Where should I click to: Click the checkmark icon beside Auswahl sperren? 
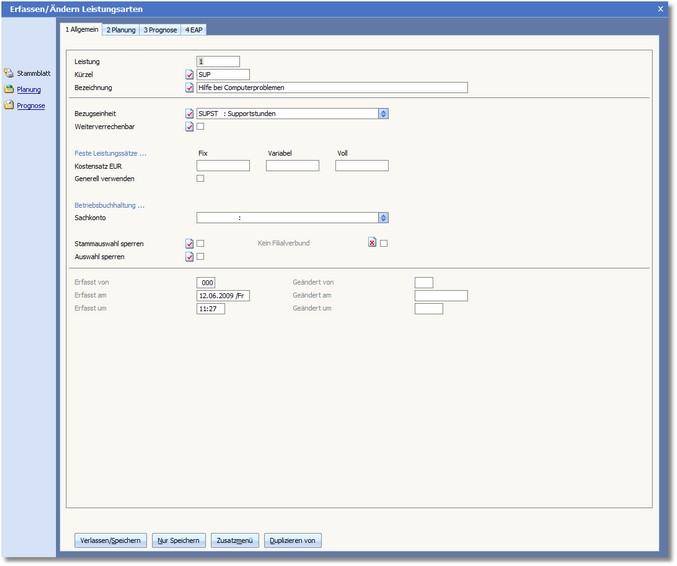tap(190, 257)
